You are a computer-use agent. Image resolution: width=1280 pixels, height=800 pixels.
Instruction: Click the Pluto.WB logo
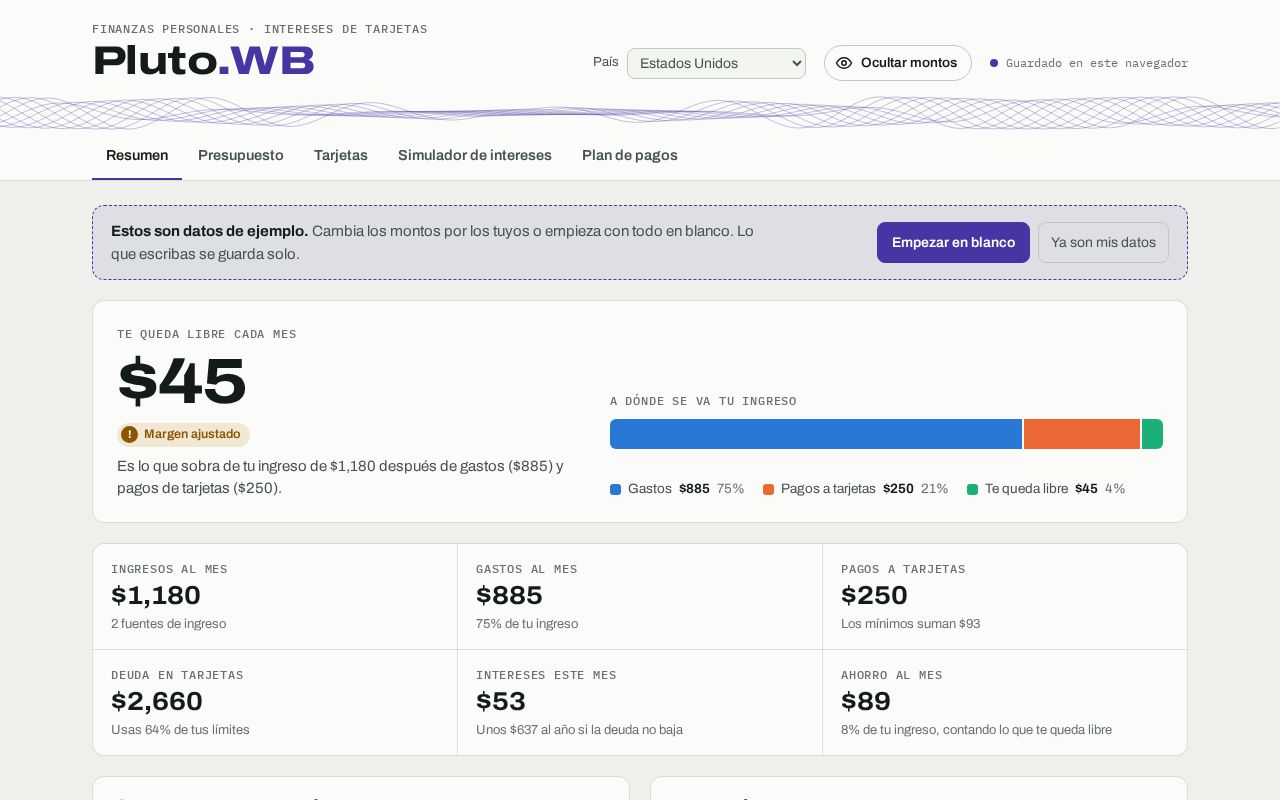tap(204, 61)
